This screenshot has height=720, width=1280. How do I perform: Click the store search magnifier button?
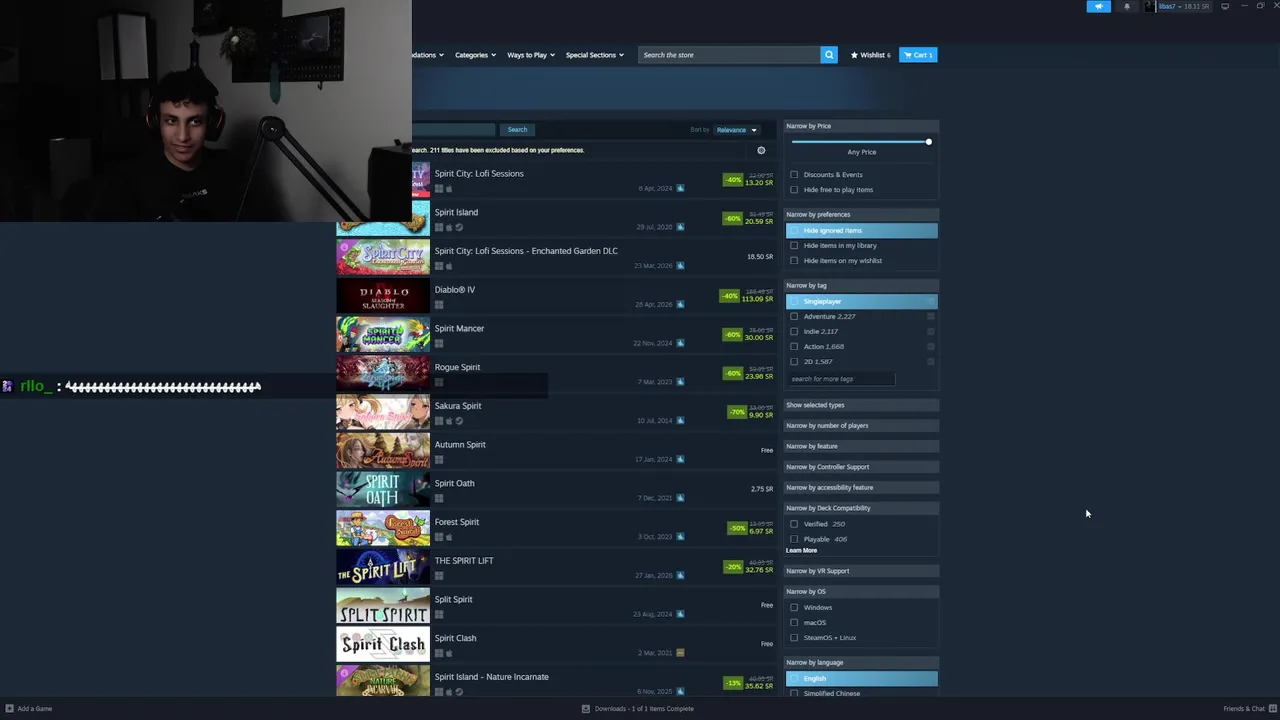(828, 55)
